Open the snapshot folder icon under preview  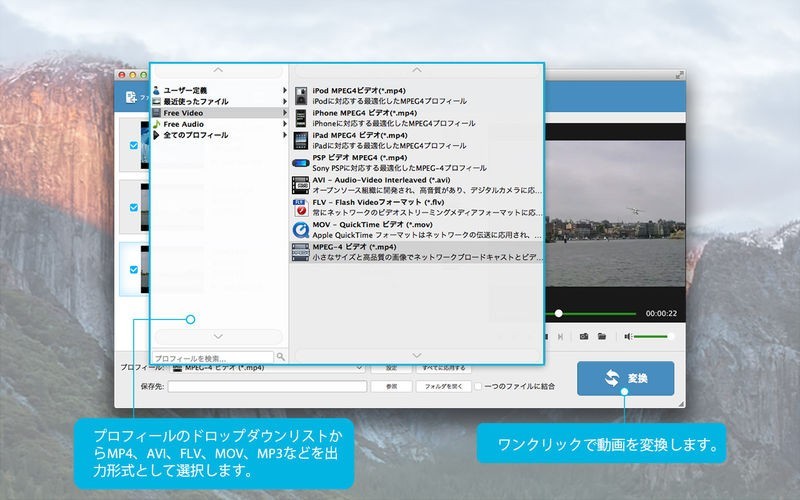pos(602,337)
